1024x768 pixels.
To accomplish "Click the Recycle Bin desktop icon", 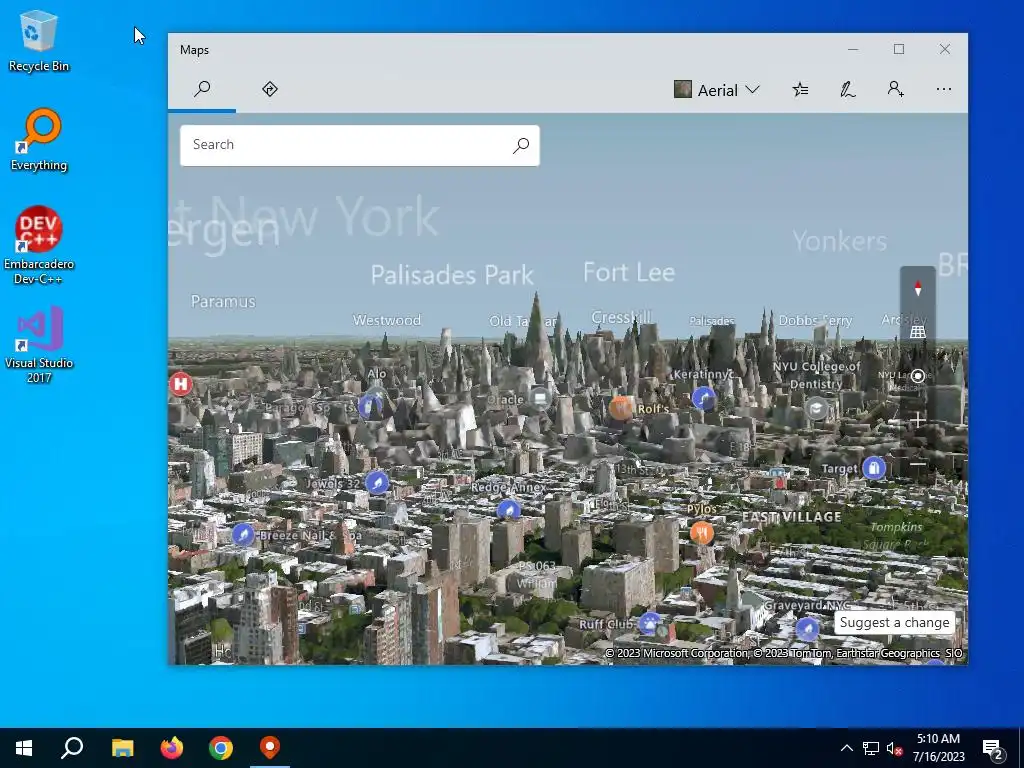I will click(39, 41).
